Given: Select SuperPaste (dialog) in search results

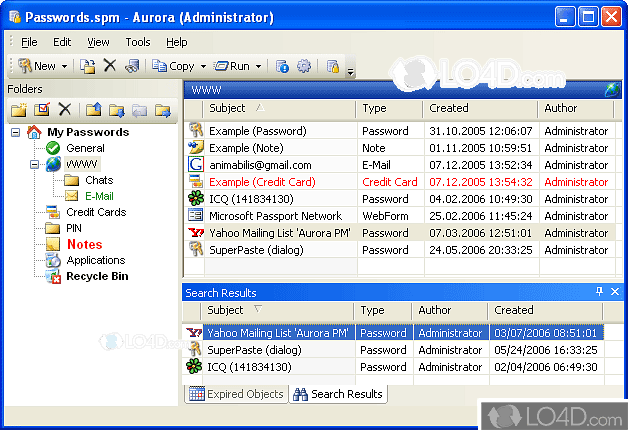Looking at the screenshot, I should click(394, 350).
